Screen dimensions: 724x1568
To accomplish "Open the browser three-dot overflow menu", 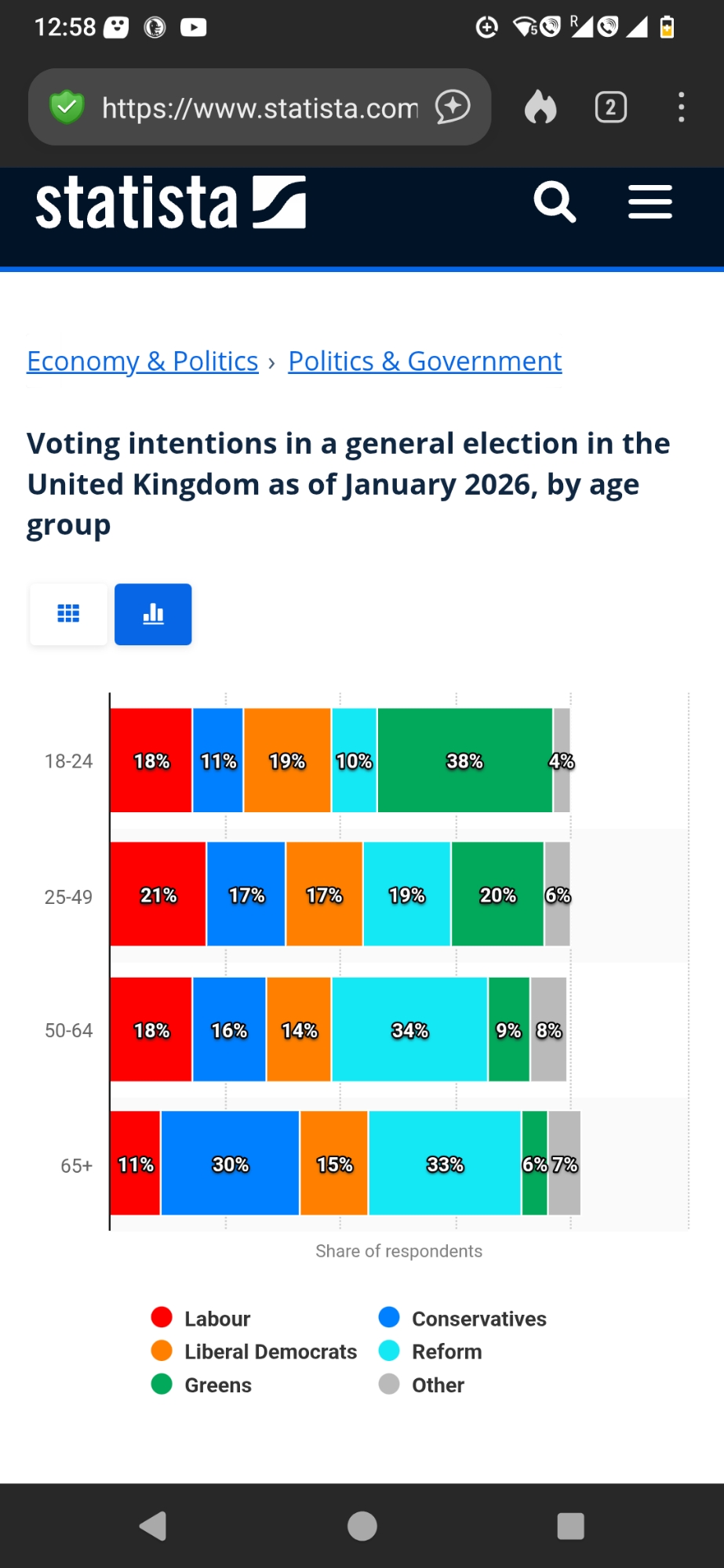I will point(681,107).
